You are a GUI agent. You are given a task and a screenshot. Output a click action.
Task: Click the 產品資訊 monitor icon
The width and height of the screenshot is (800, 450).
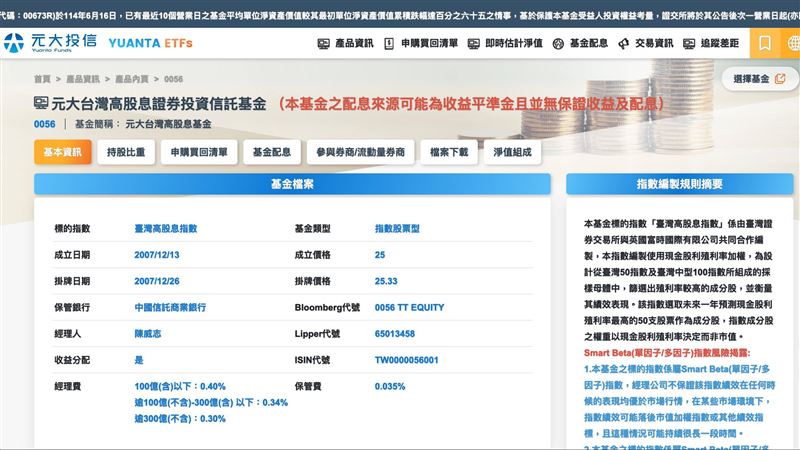323,44
